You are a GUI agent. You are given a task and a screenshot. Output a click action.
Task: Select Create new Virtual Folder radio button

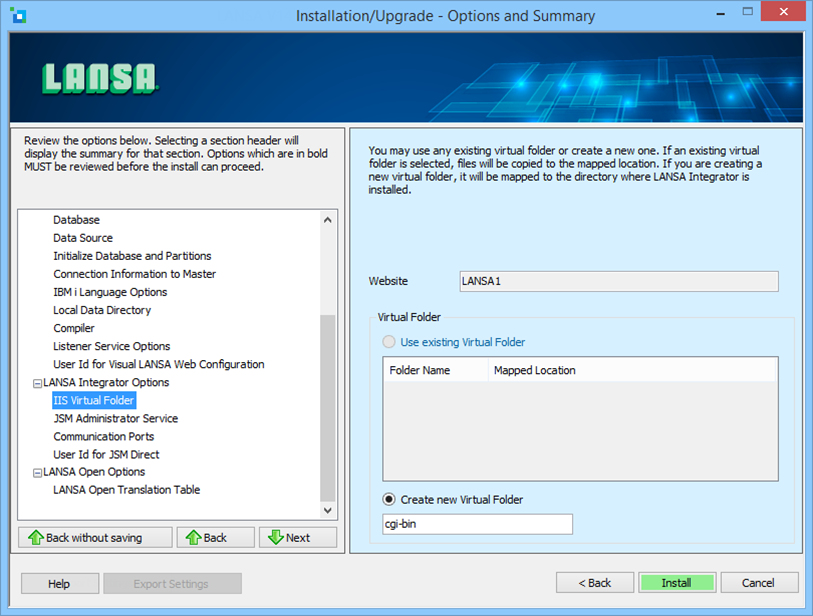[389, 500]
